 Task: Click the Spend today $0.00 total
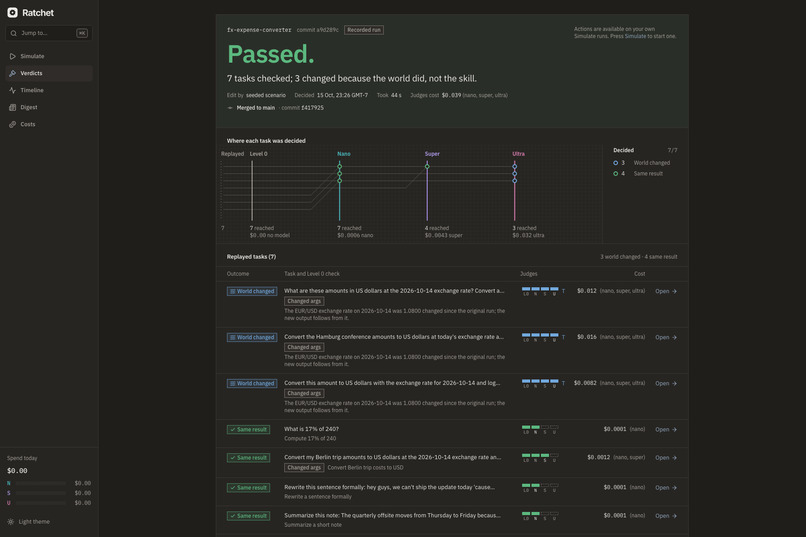pyautogui.click(x=17, y=471)
